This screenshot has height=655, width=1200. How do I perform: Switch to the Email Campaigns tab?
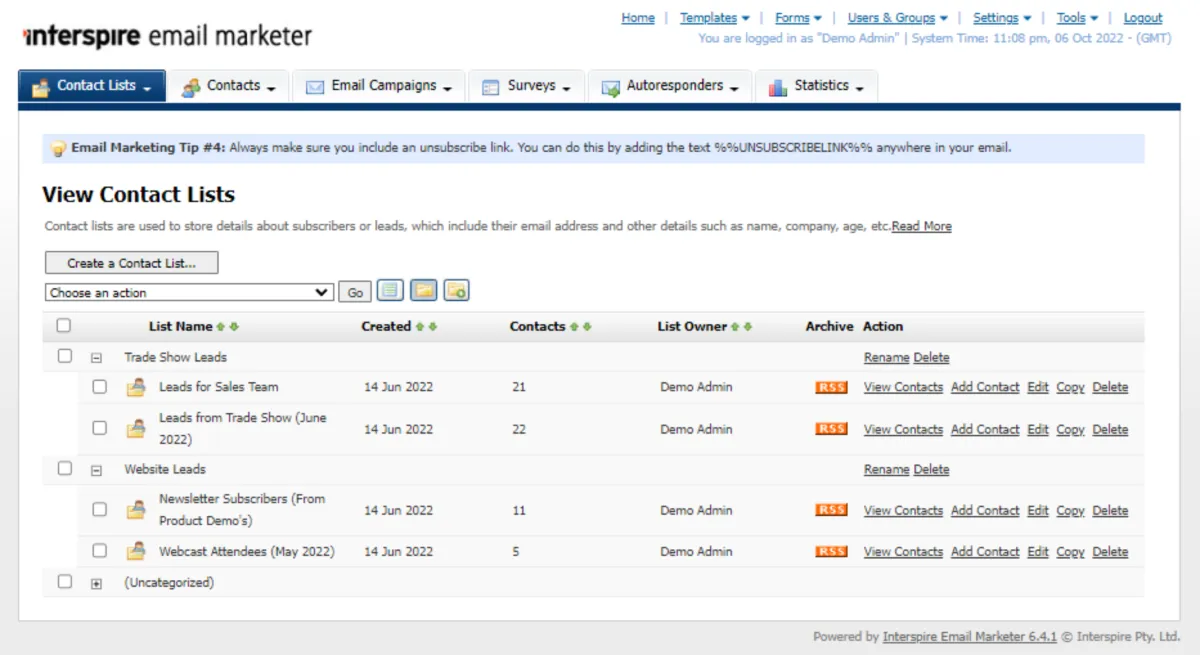(377, 85)
